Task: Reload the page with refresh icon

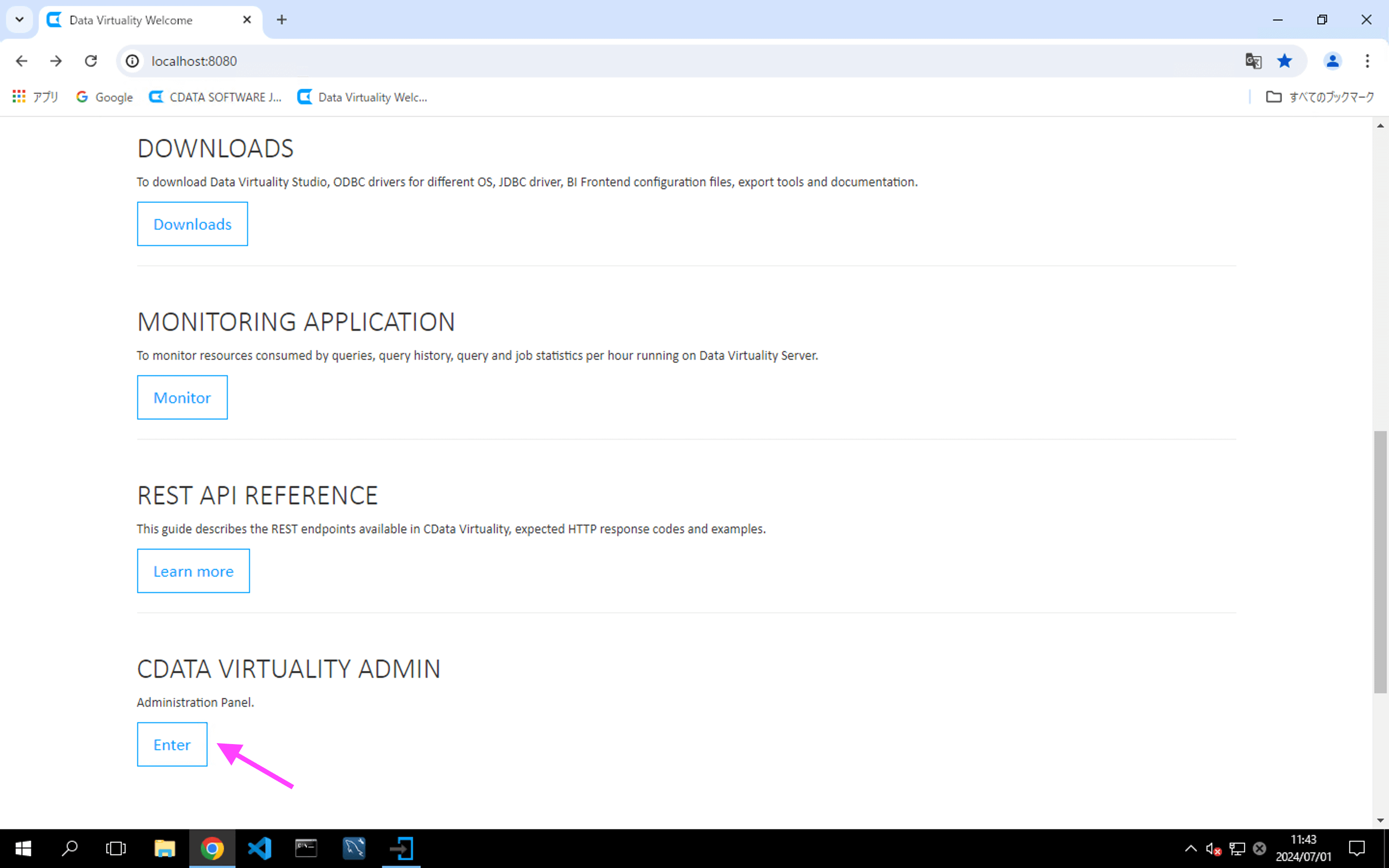Action: (x=91, y=61)
